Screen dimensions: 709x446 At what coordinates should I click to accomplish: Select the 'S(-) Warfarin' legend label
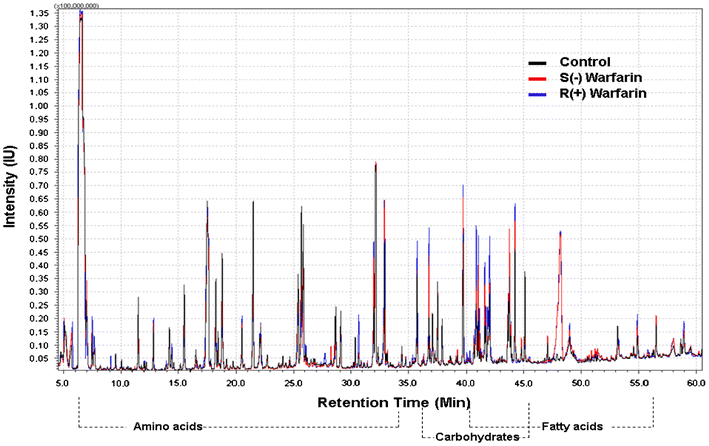coord(600,78)
